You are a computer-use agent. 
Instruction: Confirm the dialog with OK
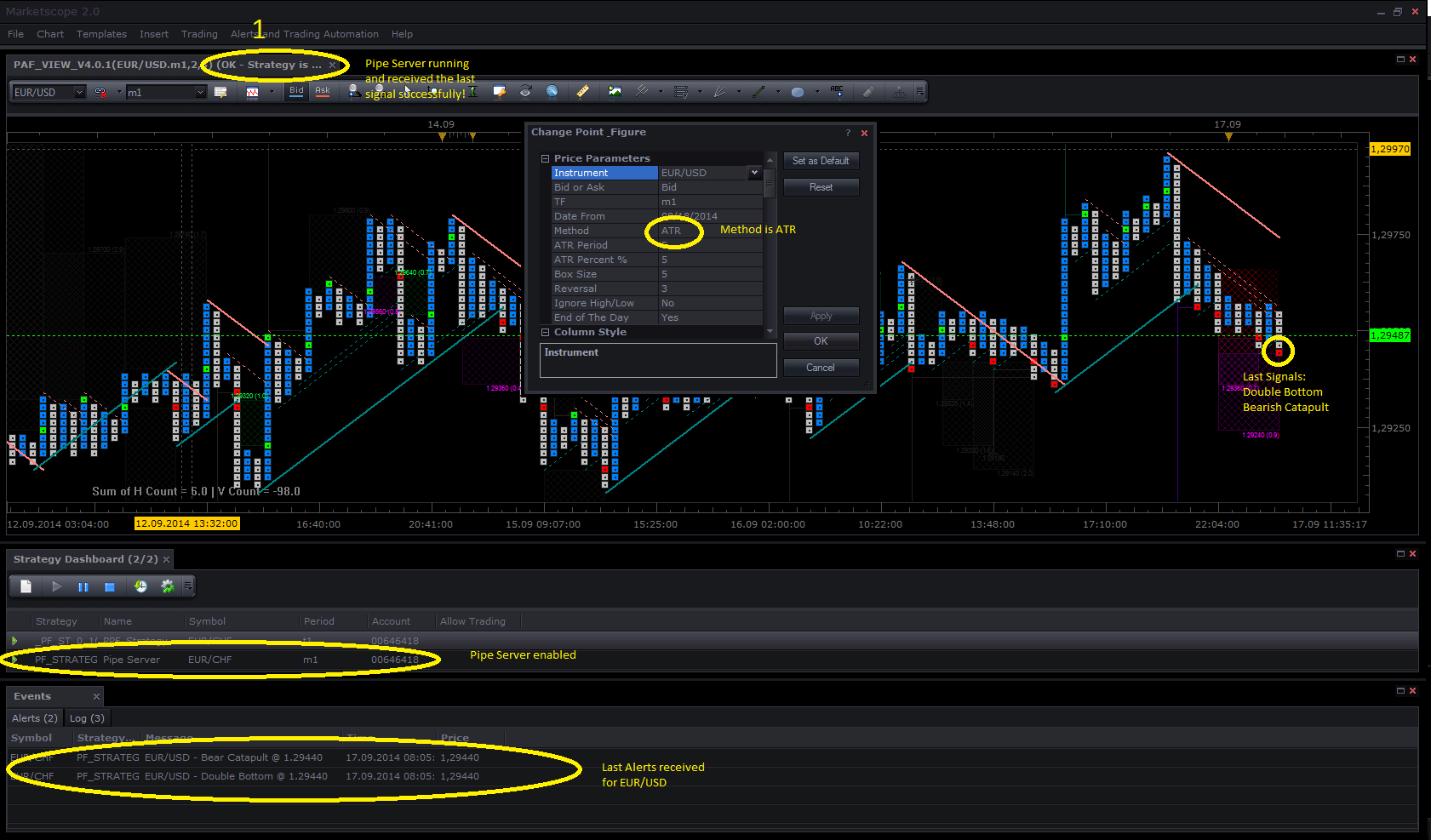coord(821,341)
